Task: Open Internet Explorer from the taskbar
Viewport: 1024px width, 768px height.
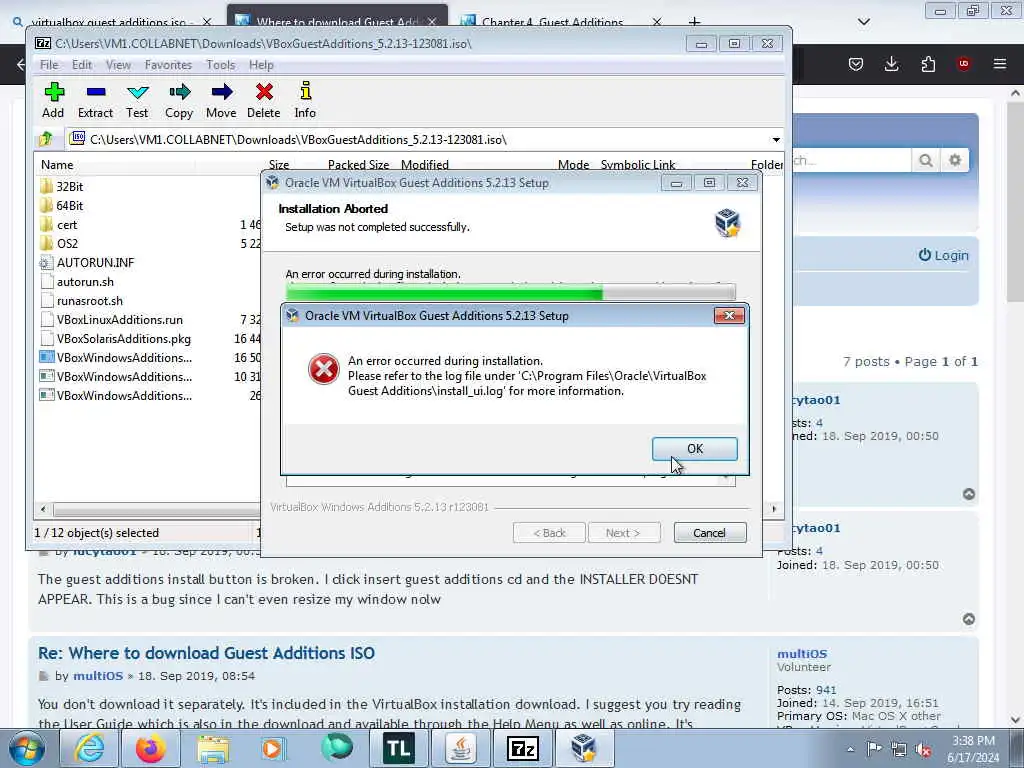Action: point(89,748)
